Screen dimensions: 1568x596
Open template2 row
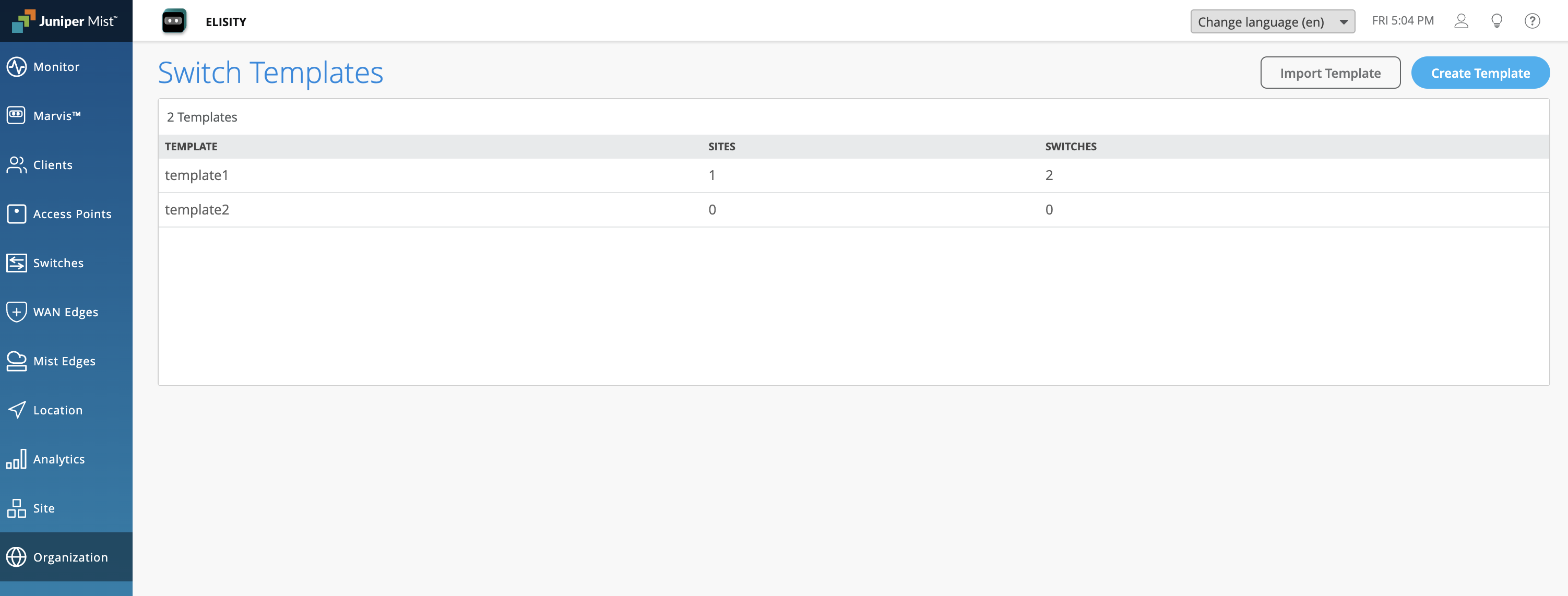197,210
